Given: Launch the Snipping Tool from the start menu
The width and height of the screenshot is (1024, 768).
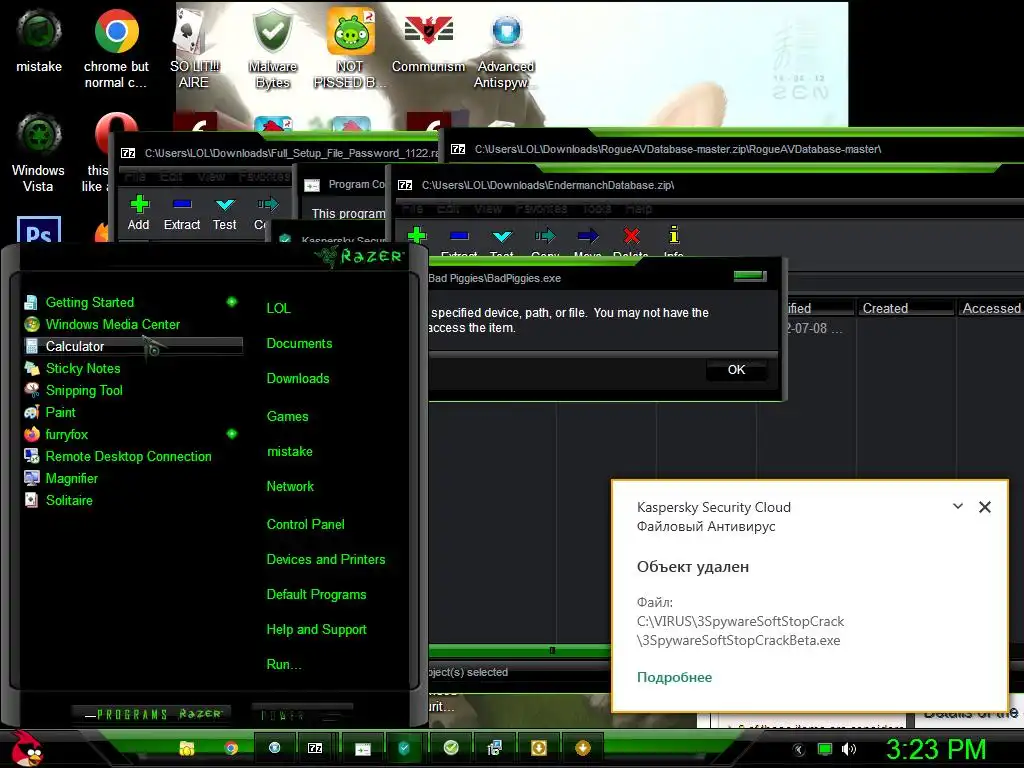Looking at the screenshot, I should coord(133,391).
